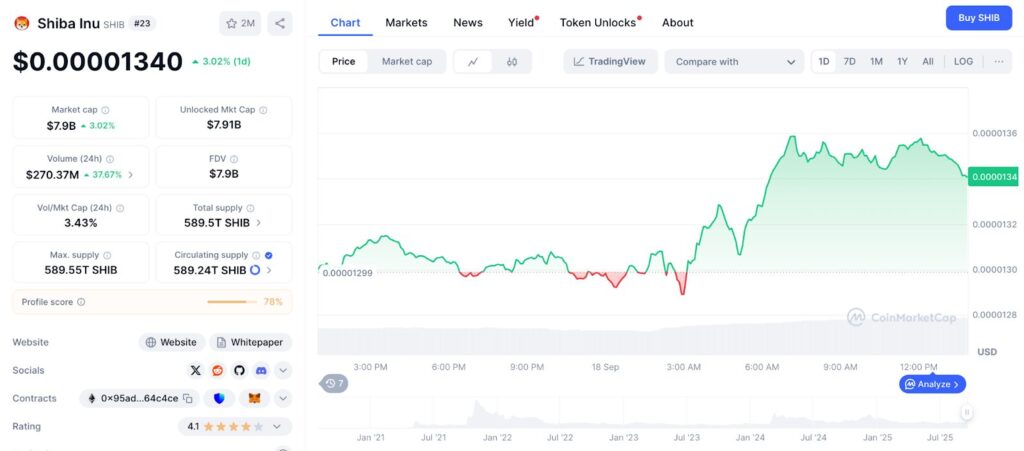Screen dimensions: 1024x451
Task: Select the 7D time range
Action: tap(850, 62)
